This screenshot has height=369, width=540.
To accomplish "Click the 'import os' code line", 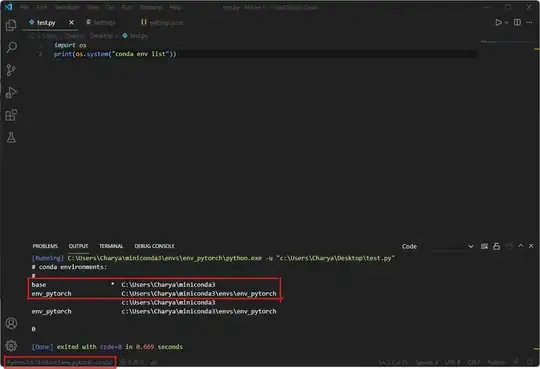I will (x=70, y=45).
